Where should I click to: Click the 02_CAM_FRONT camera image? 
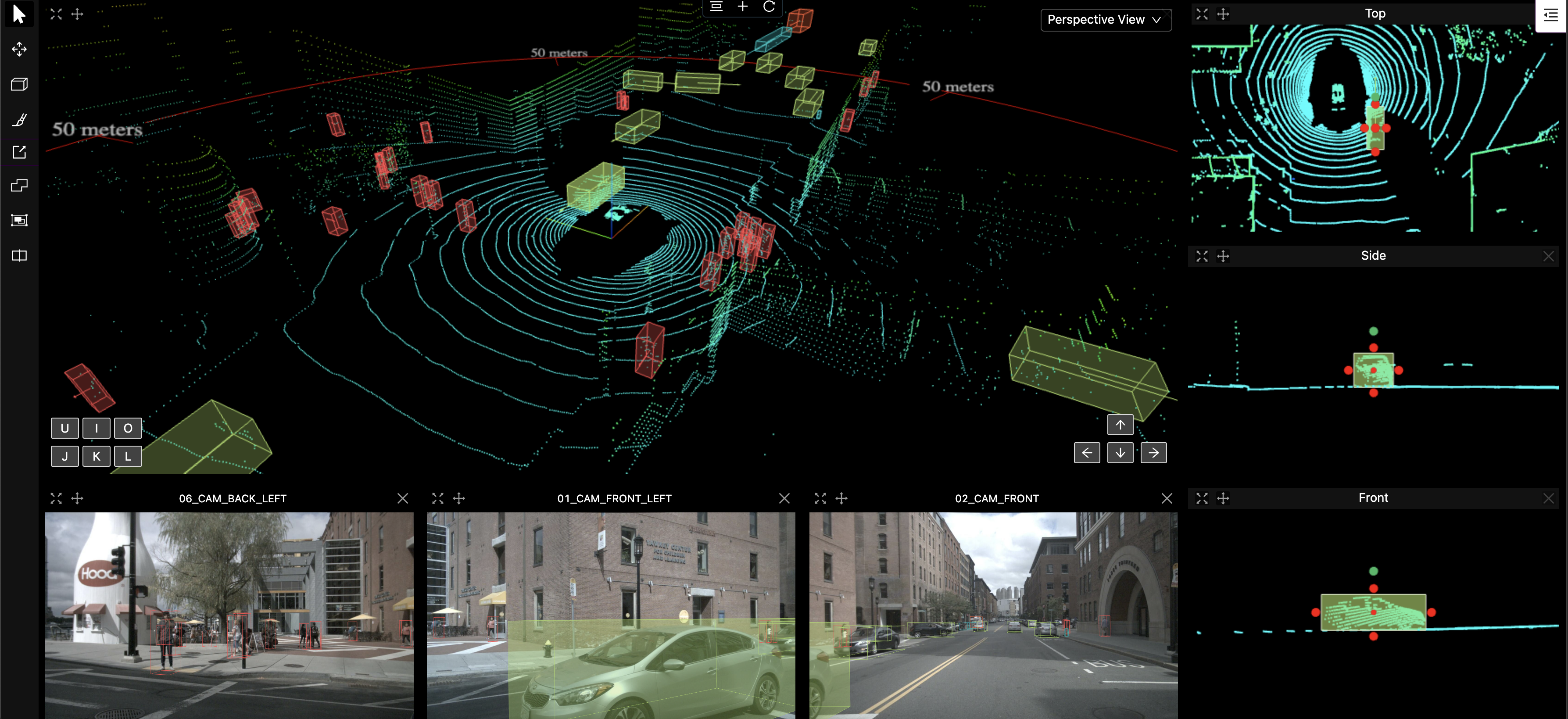(x=993, y=615)
